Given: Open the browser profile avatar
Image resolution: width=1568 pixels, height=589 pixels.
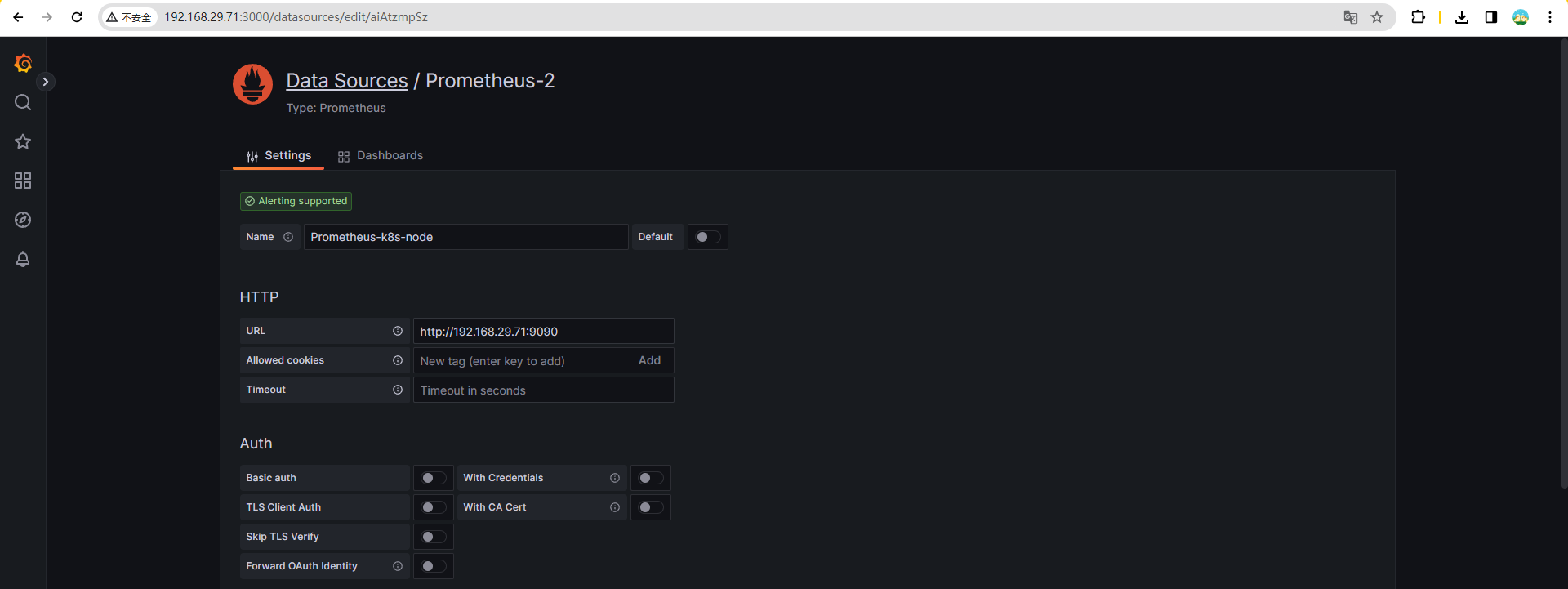Looking at the screenshot, I should (1521, 17).
